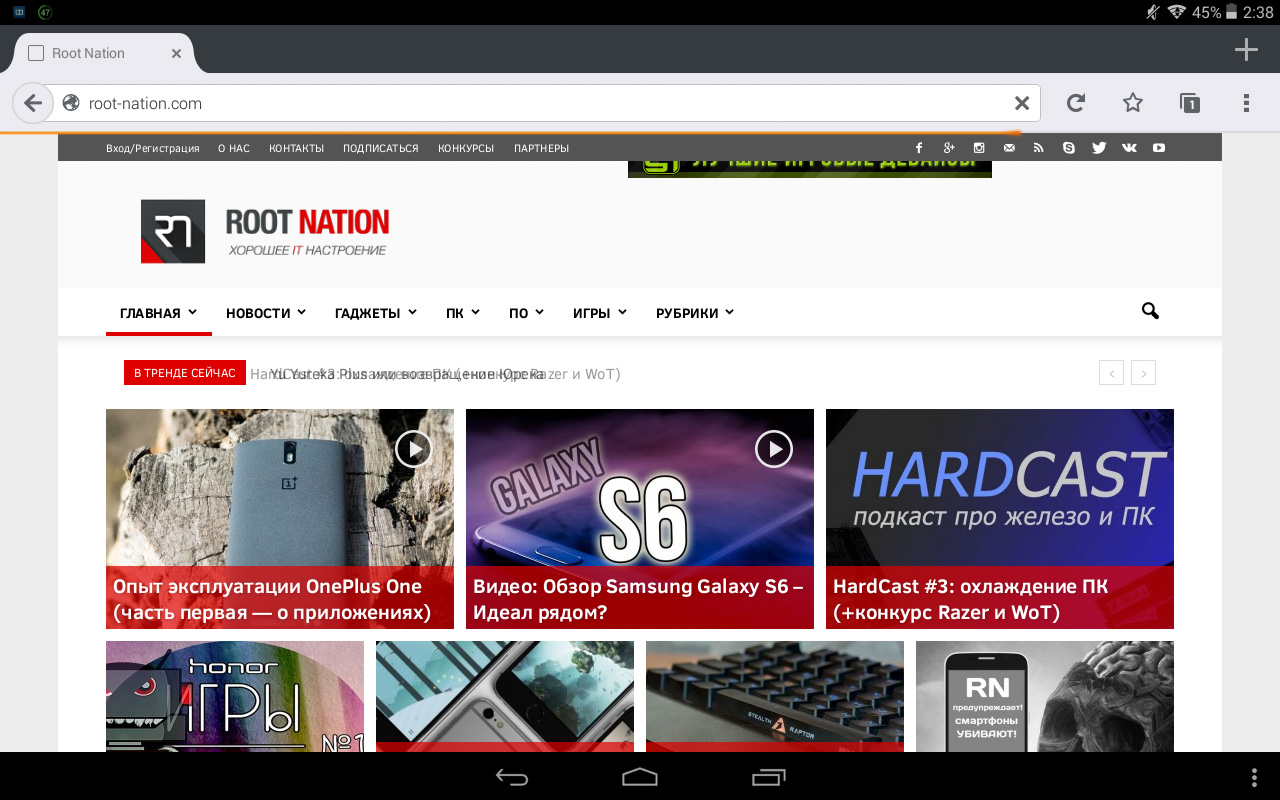1280x800 pixels.
Task: Open the RN skull warning thumbnail
Action: pos(1045,697)
